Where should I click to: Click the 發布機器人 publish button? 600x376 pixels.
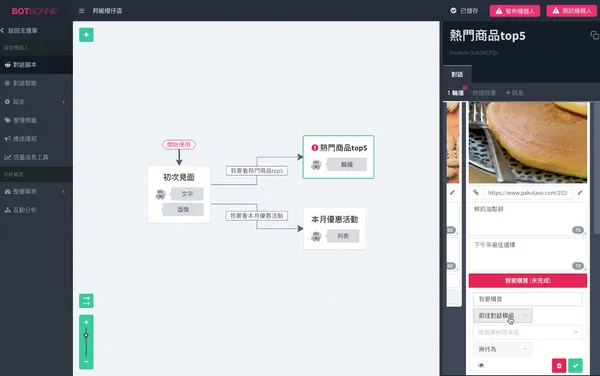[x=515, y=11]
